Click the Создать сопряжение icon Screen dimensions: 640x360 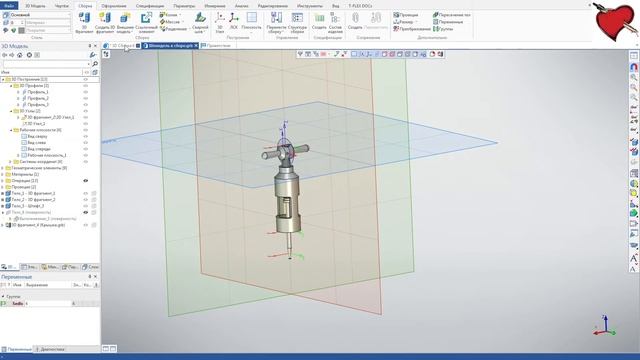(355, 20)
